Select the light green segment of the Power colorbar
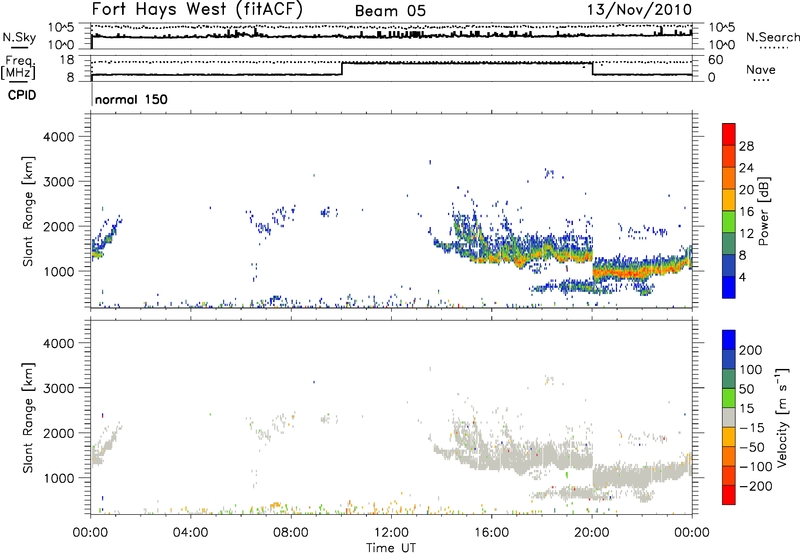Image resolution: width=800 pixels, height=554 pixels. (x=729, y=221)
